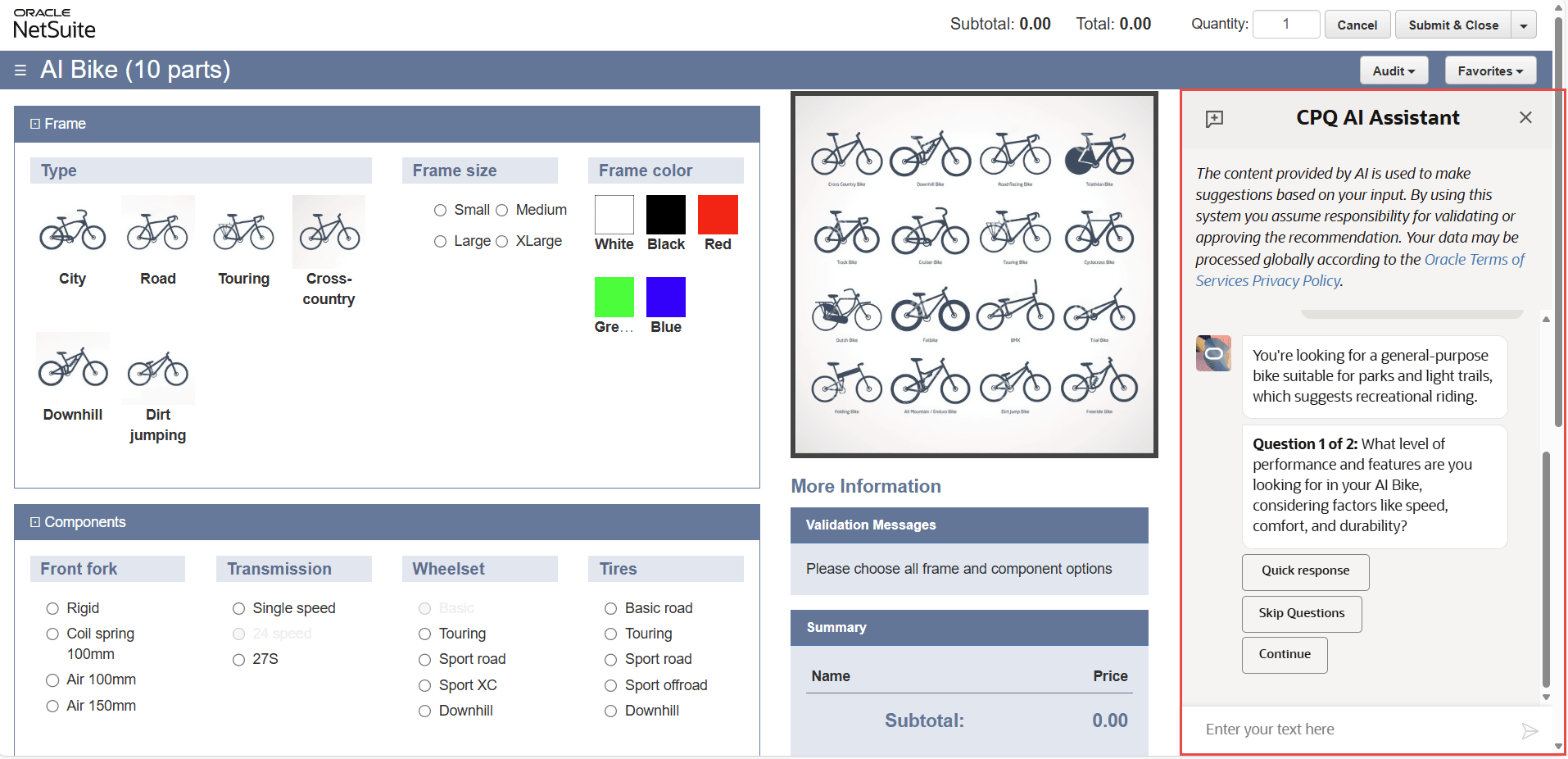The image size is (1568, 759).
Task: Click the Continue button in assistant
Action: 1285,655
